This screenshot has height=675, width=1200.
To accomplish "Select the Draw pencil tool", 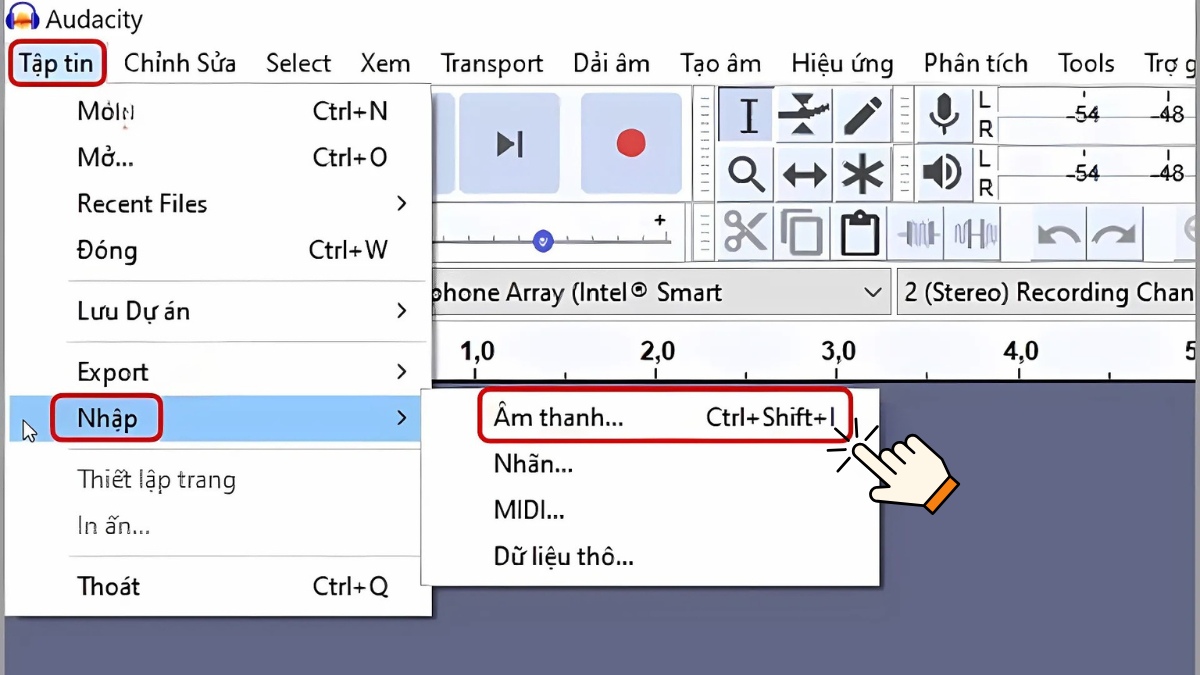I will (862, 115).
